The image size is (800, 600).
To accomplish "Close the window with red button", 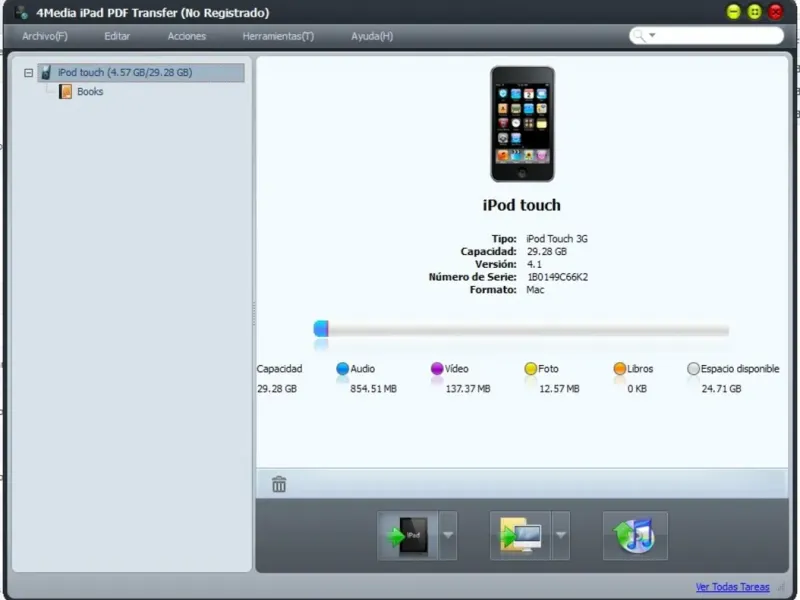I will point(776,12).
